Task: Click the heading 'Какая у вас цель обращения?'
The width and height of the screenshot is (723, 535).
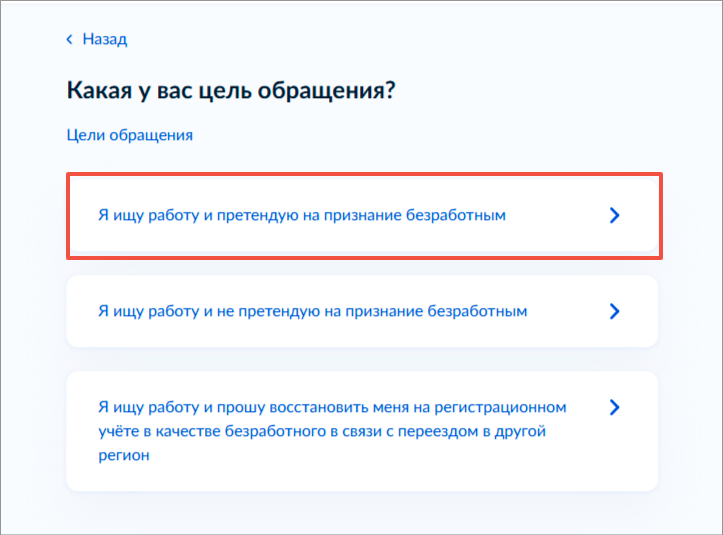Action: 231,90
